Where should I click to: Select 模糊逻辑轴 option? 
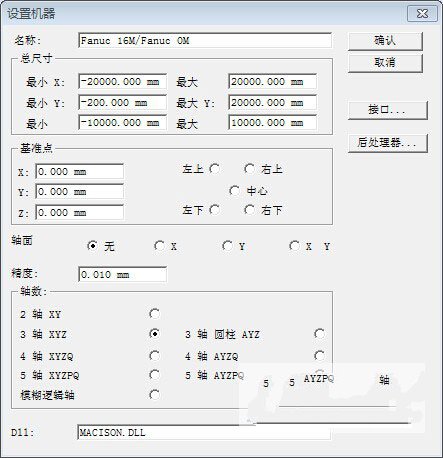[x=154, y=395]
